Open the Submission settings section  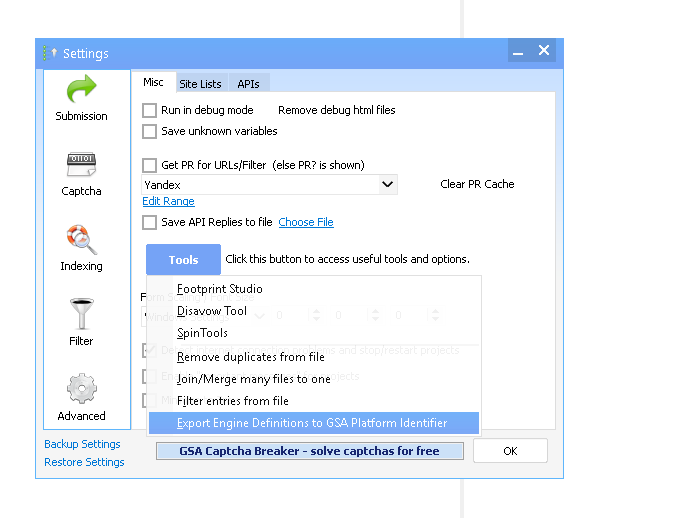pos(81,98)
